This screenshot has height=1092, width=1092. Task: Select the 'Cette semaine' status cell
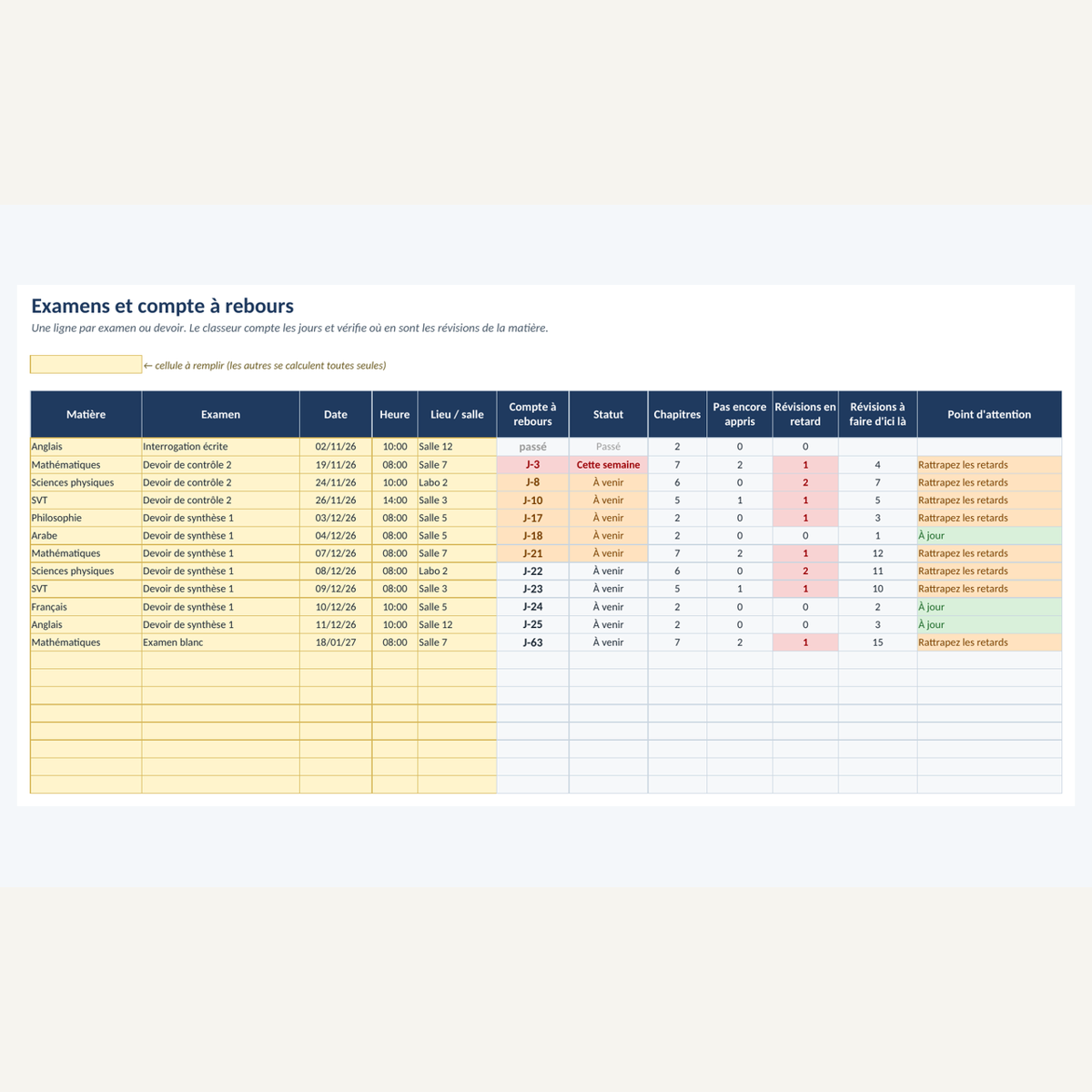pyautogui.click(x=609, y=465)
